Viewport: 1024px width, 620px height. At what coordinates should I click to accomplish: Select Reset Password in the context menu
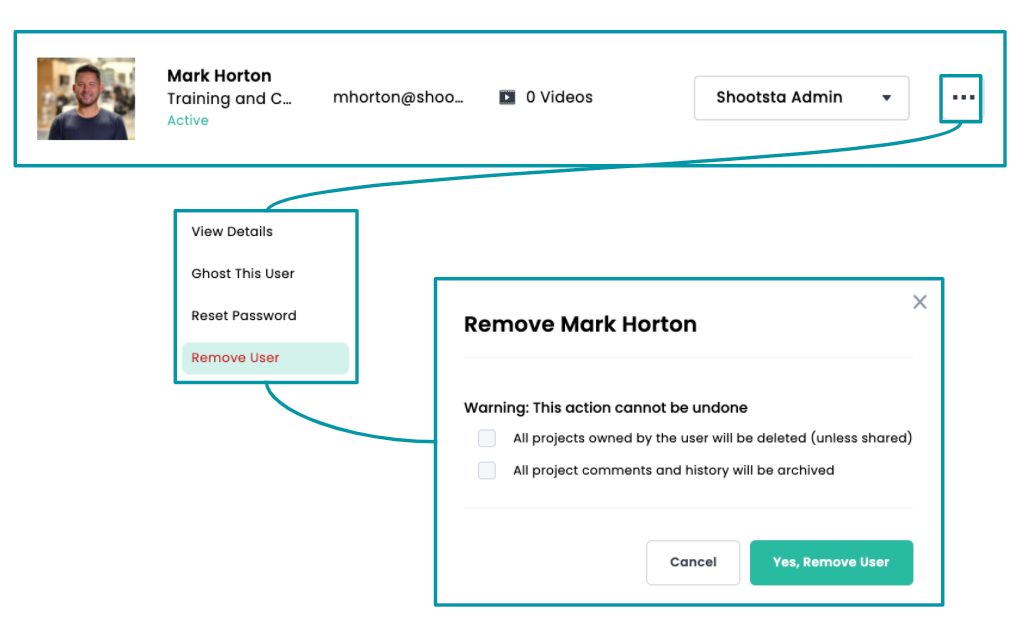coord(244,315)
